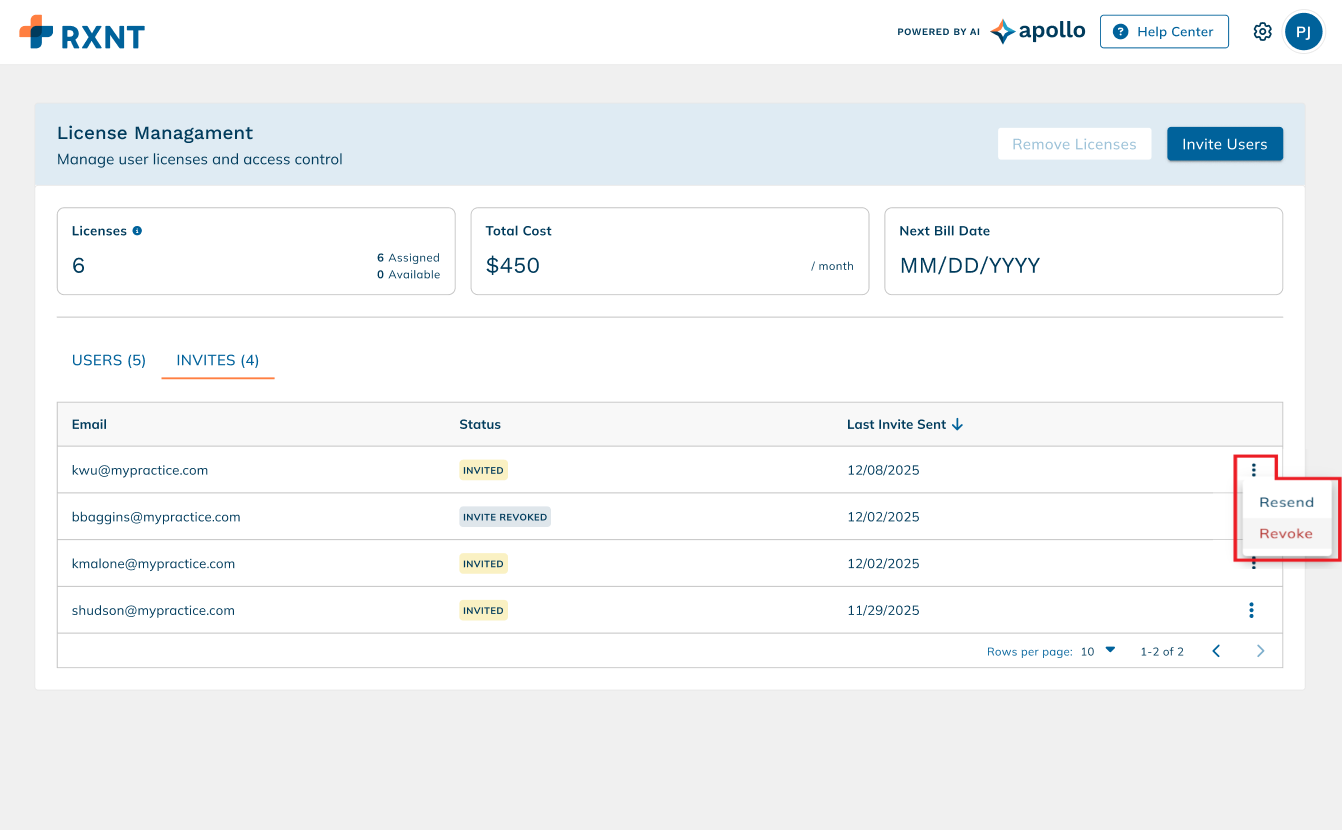
Task: Click the Remove Licenses button
Action: coord(1074,144)
